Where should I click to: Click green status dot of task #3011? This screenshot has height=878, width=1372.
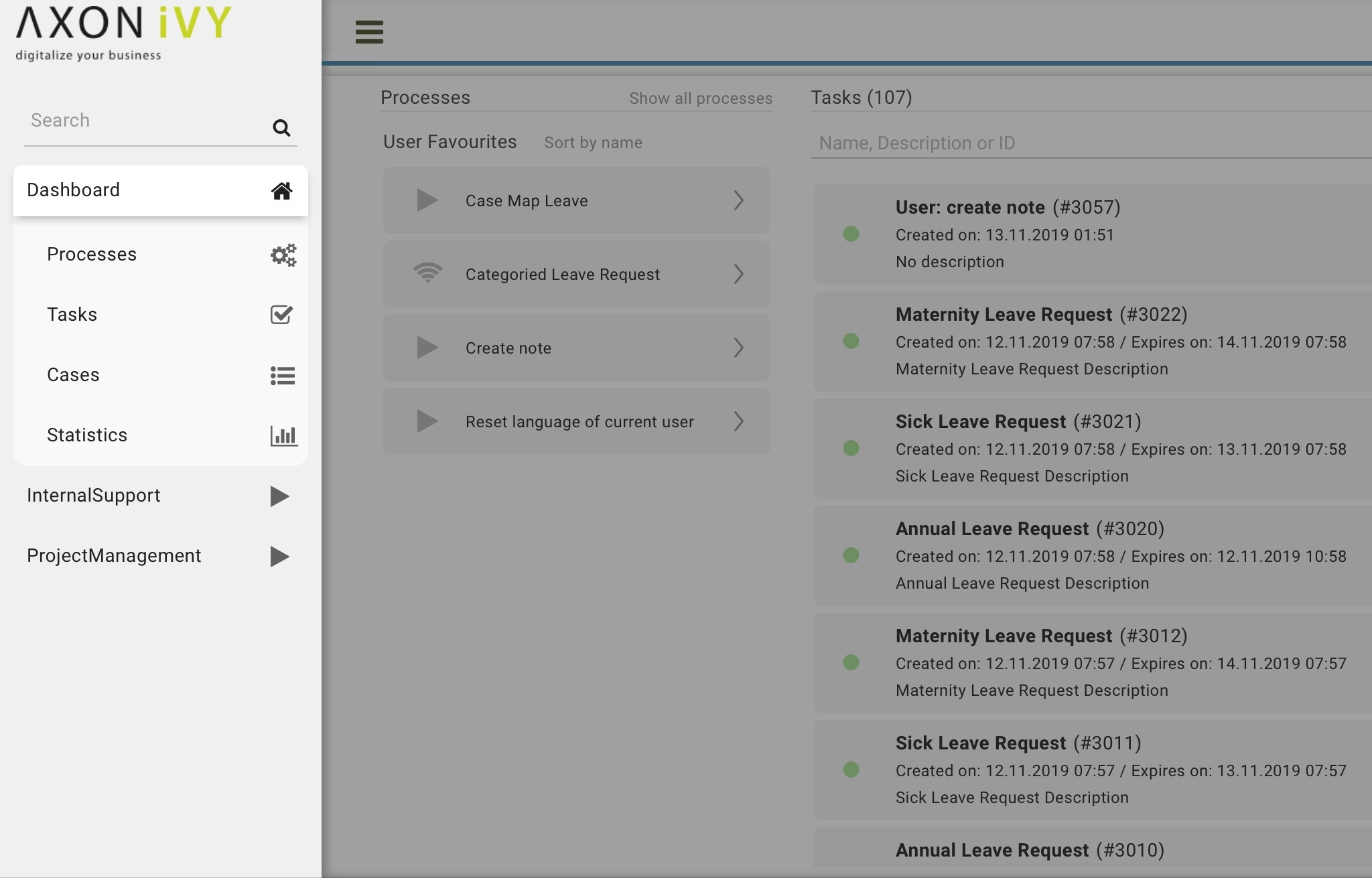pyautogui.click(x=851, y=770)
